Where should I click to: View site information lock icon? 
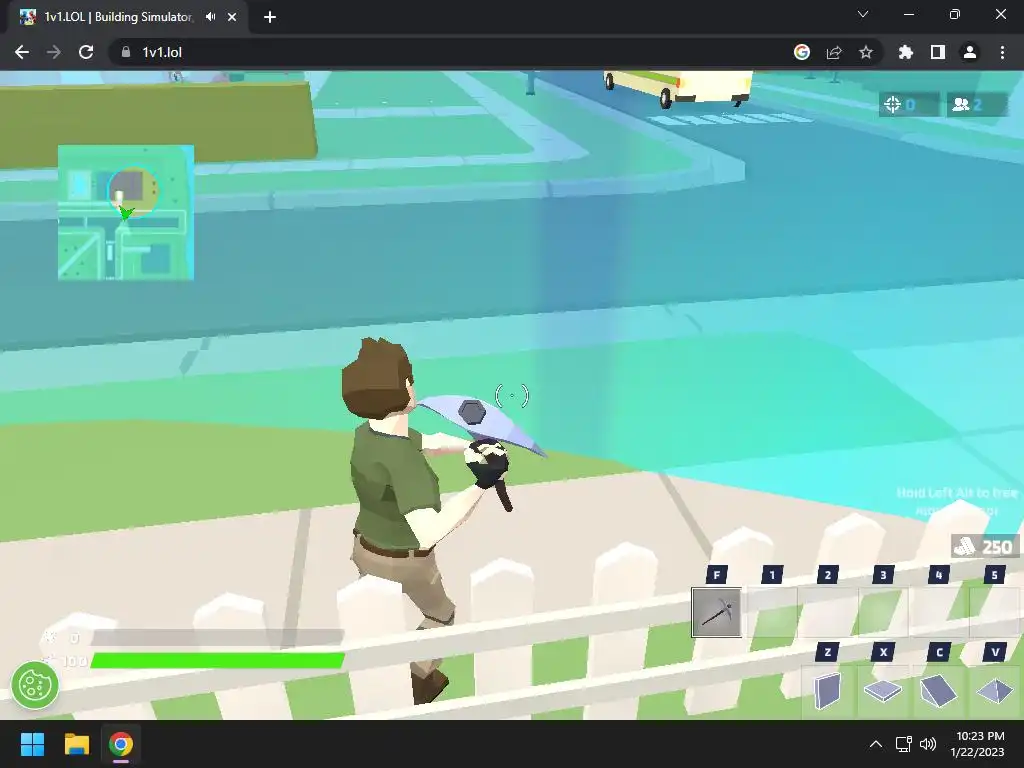(x=126, y=52)
